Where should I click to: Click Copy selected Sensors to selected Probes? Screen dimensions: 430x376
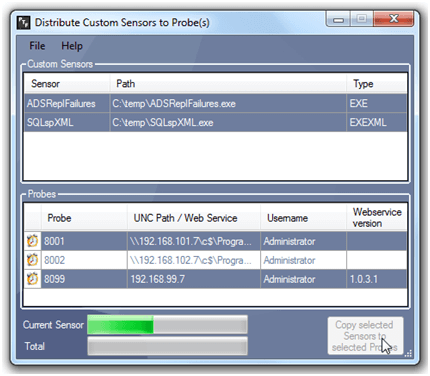365,336
